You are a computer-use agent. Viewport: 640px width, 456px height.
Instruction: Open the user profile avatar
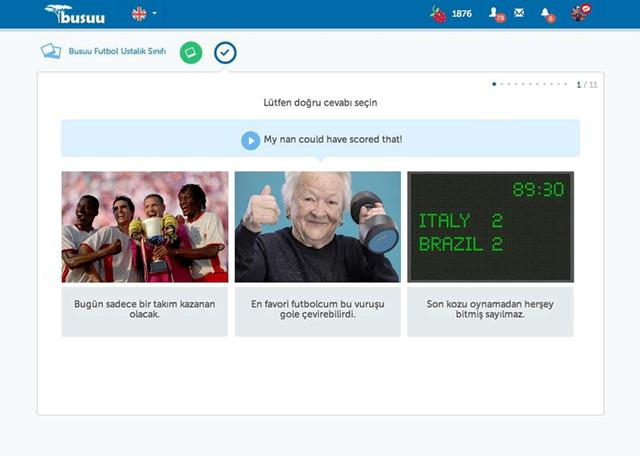[x=580, y=13]
